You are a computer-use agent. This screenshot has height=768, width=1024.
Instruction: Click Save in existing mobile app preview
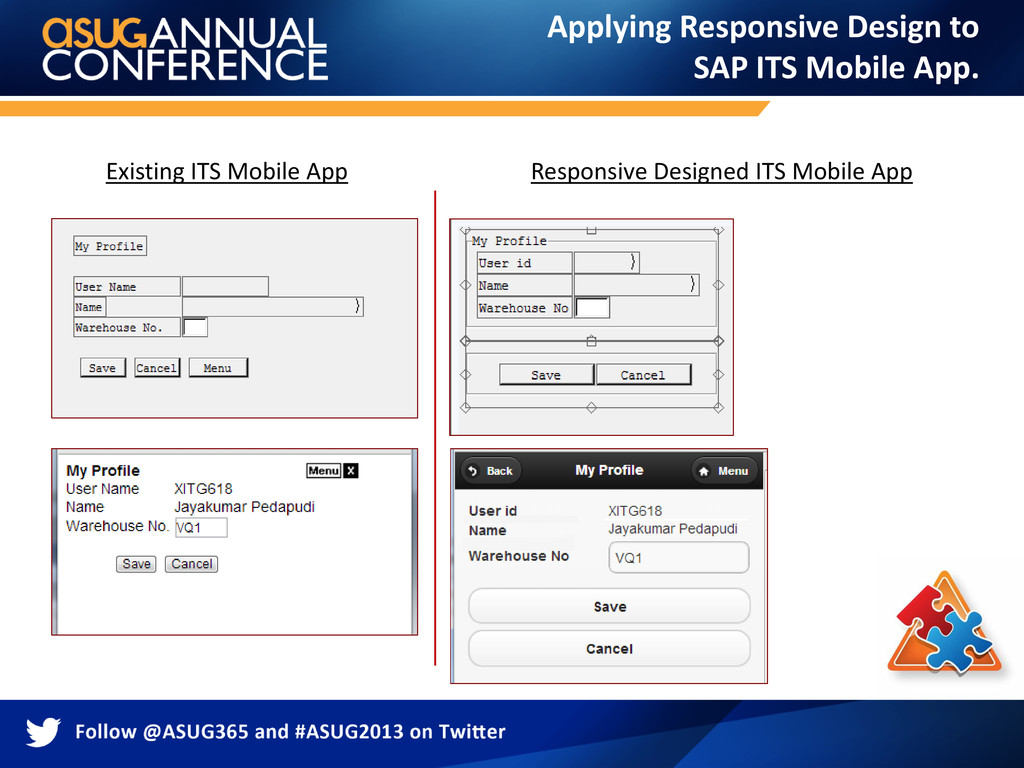[136, 564]
